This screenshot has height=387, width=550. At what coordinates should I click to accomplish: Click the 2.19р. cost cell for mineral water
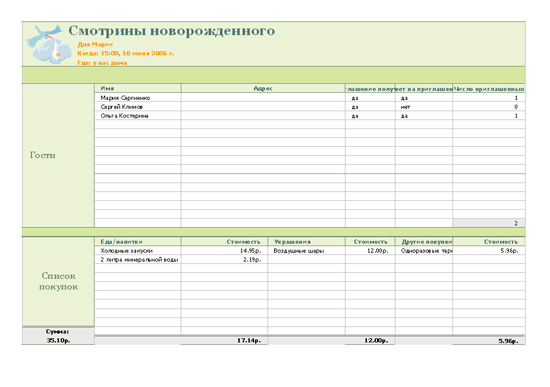pyautogui.click(x=224, y=260)
